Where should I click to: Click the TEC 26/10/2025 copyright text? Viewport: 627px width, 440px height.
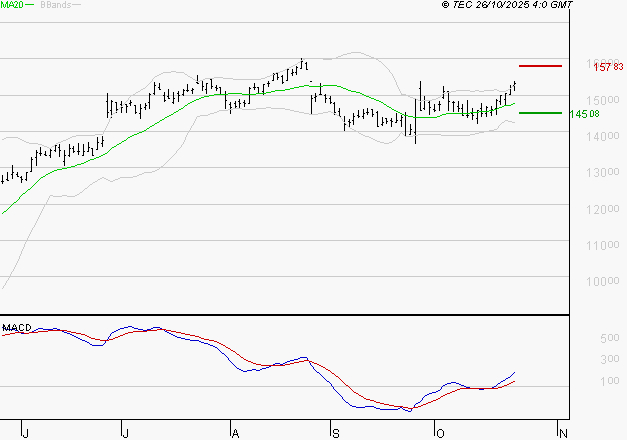(x=507, y=5)
